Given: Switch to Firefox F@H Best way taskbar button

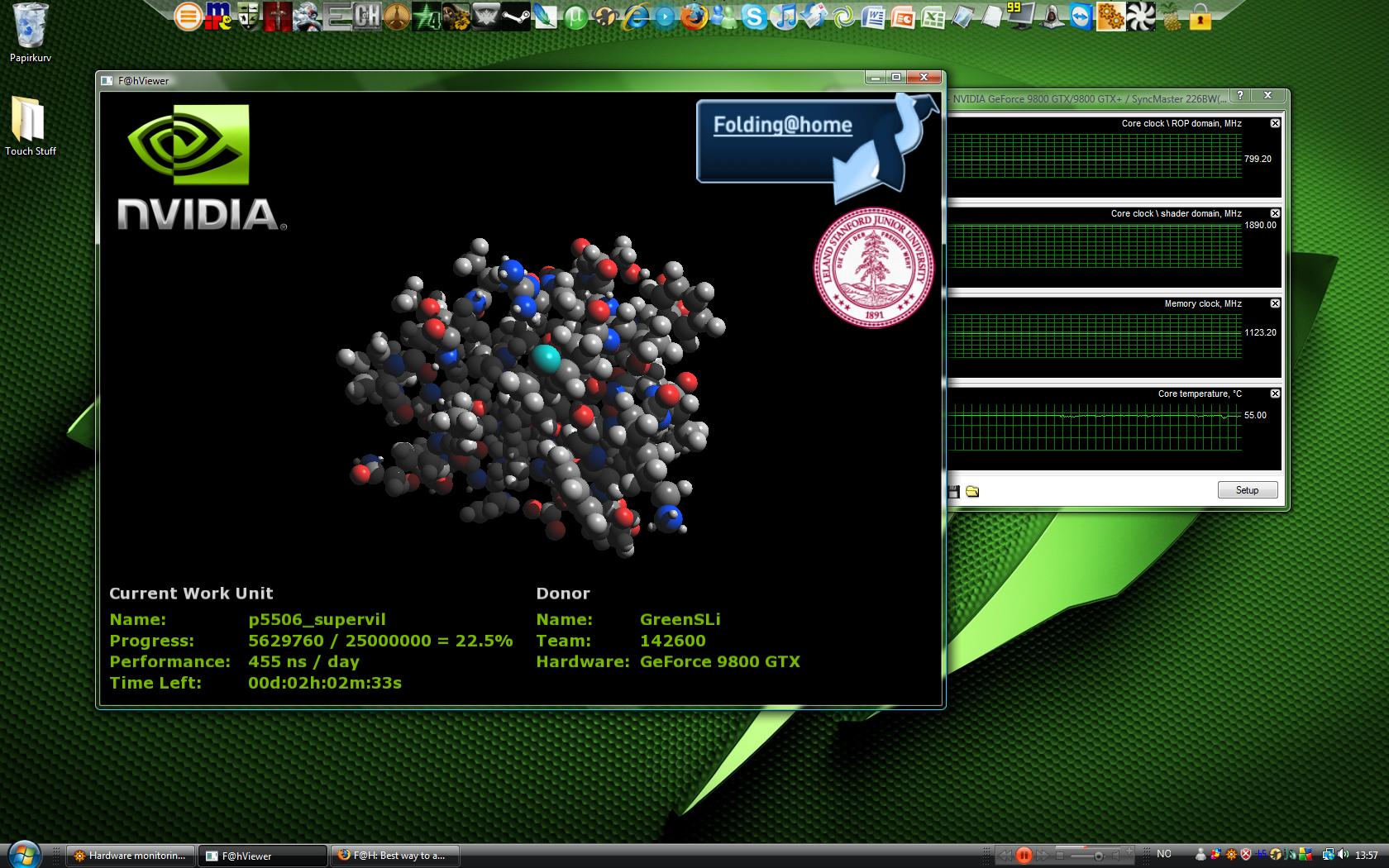Looking at the screenshot, I should coord(394,856).
